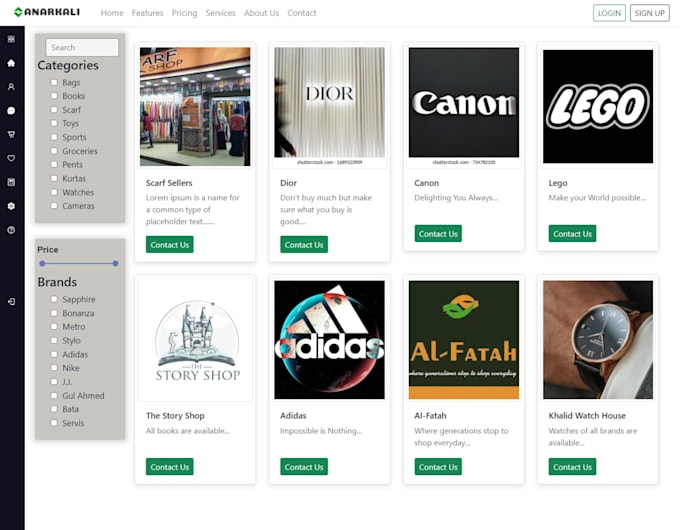Enable the Bonanza brand filter

tap(54, 313)
